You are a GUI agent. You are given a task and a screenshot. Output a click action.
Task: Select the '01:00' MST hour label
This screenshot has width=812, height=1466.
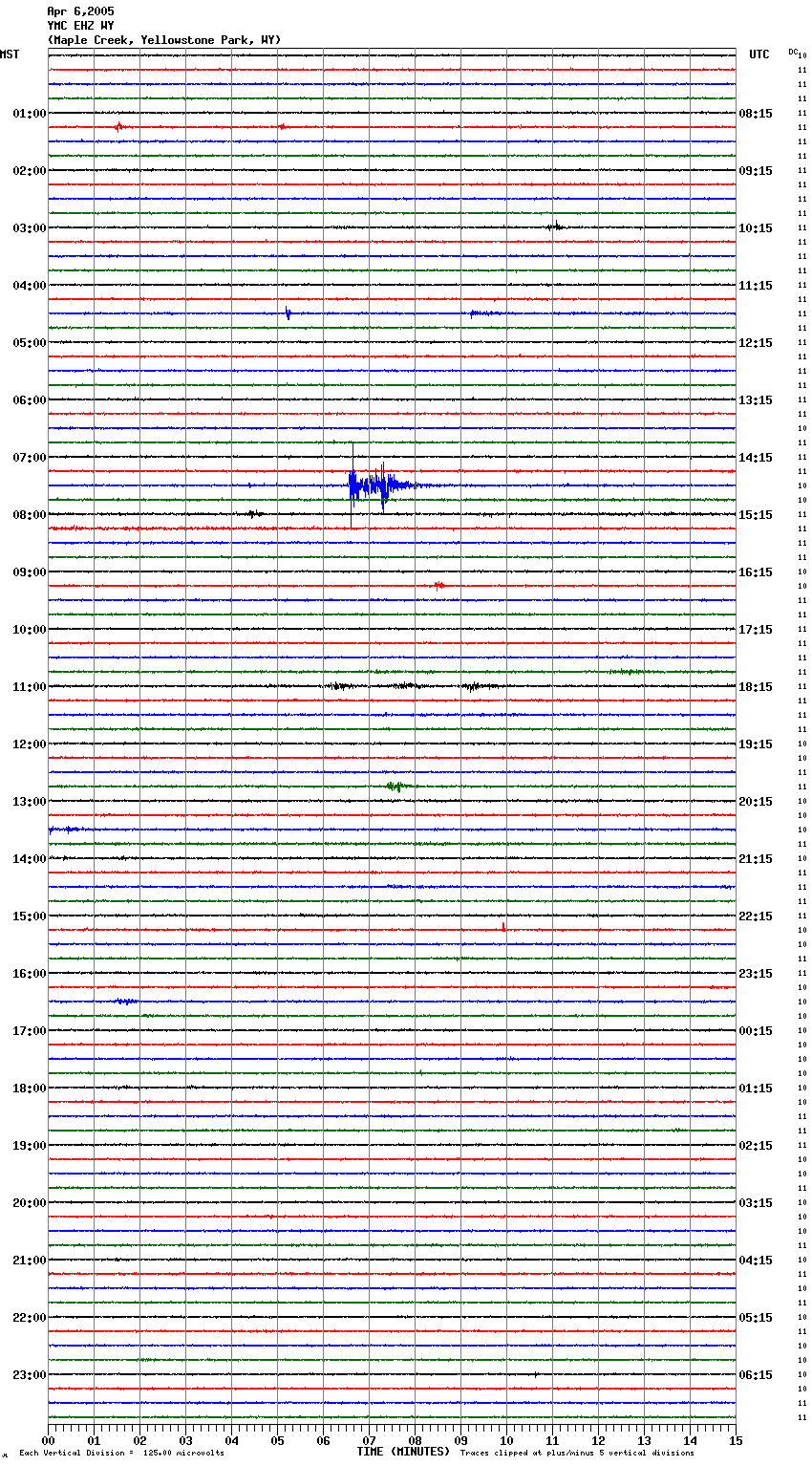[30, 114]
